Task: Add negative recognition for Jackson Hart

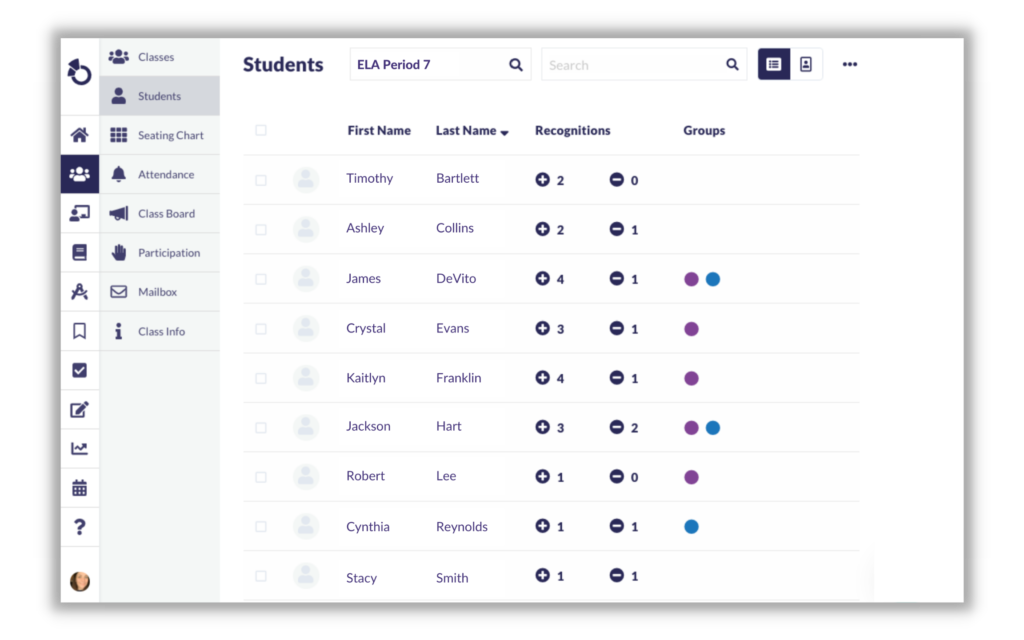Action: (617, 427)
